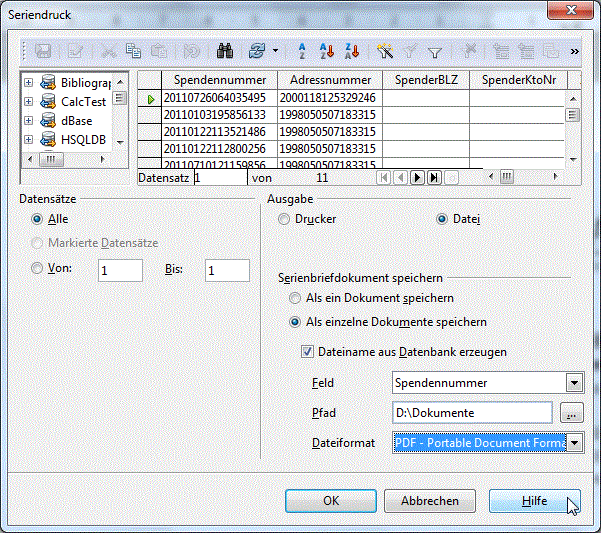
Task: Click the Abbrechen button
Action: [430, 501]
